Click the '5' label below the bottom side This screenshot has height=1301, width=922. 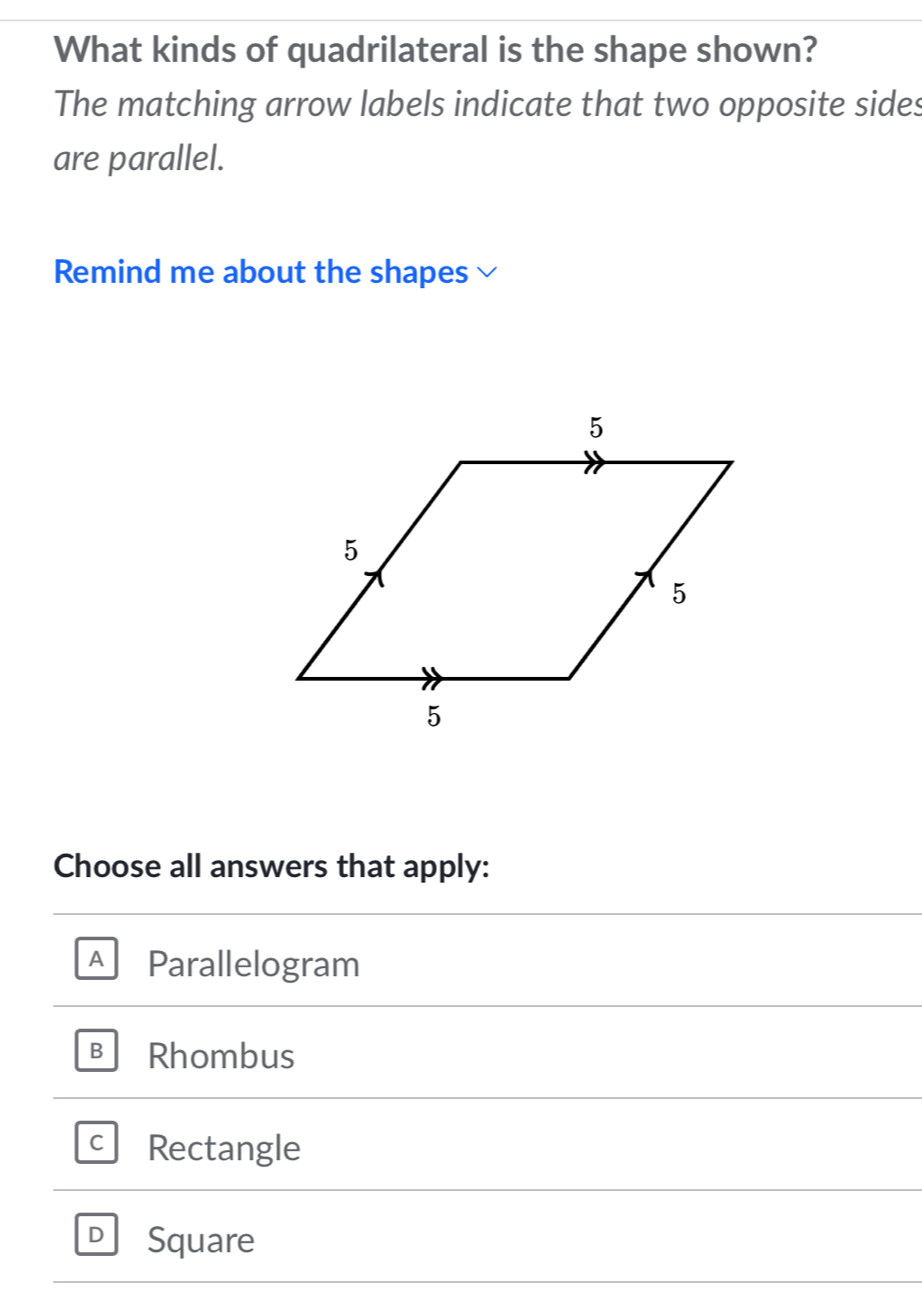click(433, 716)
